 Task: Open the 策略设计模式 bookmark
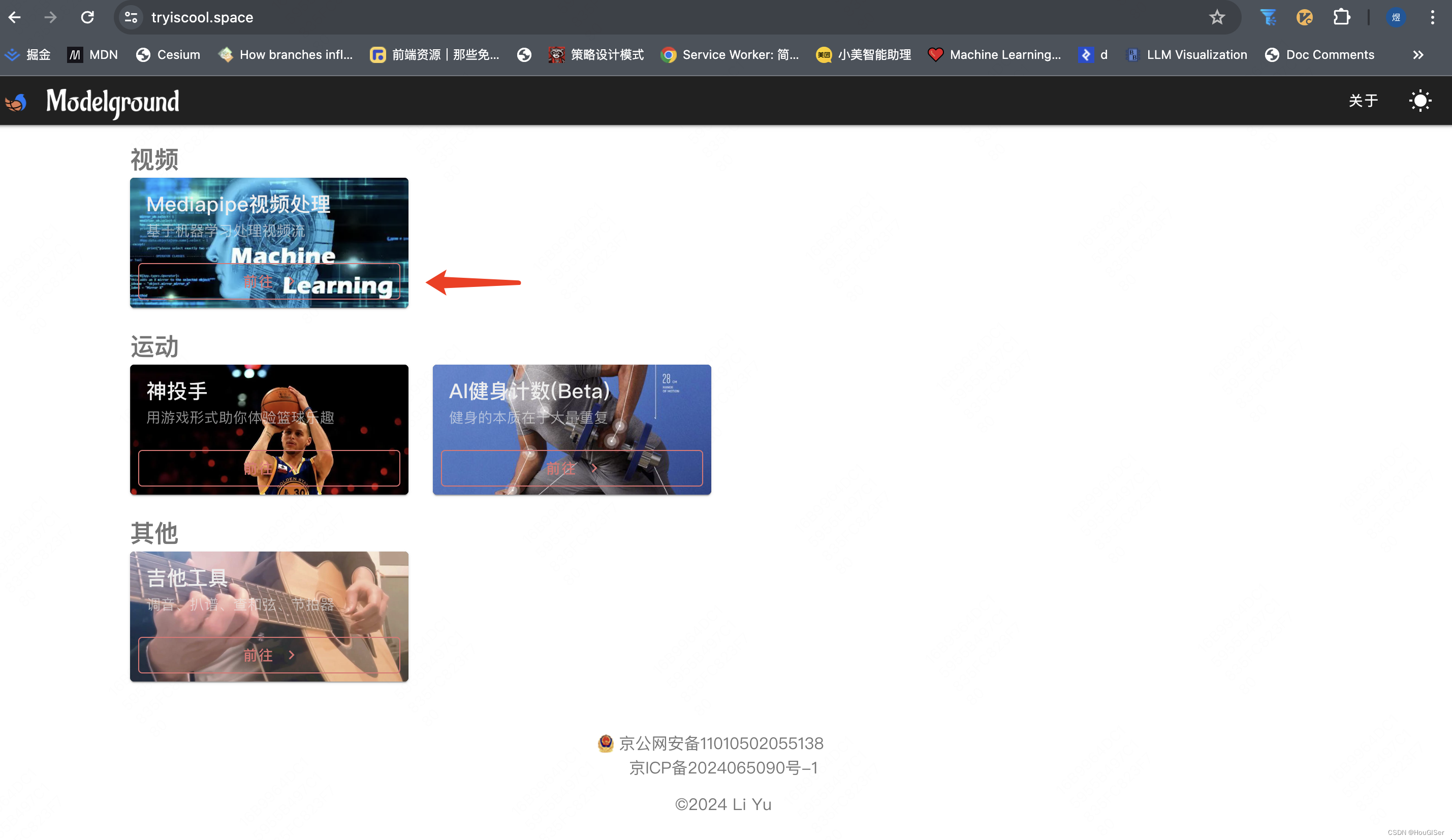[x=596, y=55]
